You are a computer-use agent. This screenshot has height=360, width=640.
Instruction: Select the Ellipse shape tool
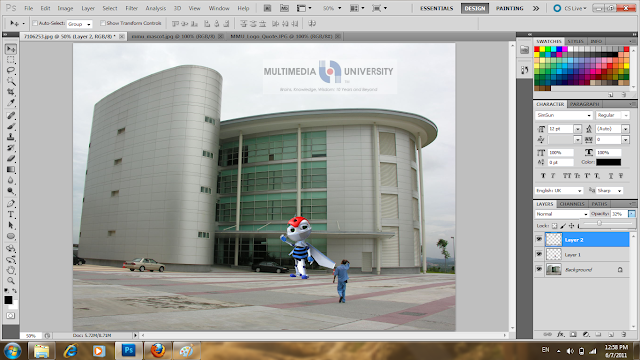point(11,236)
